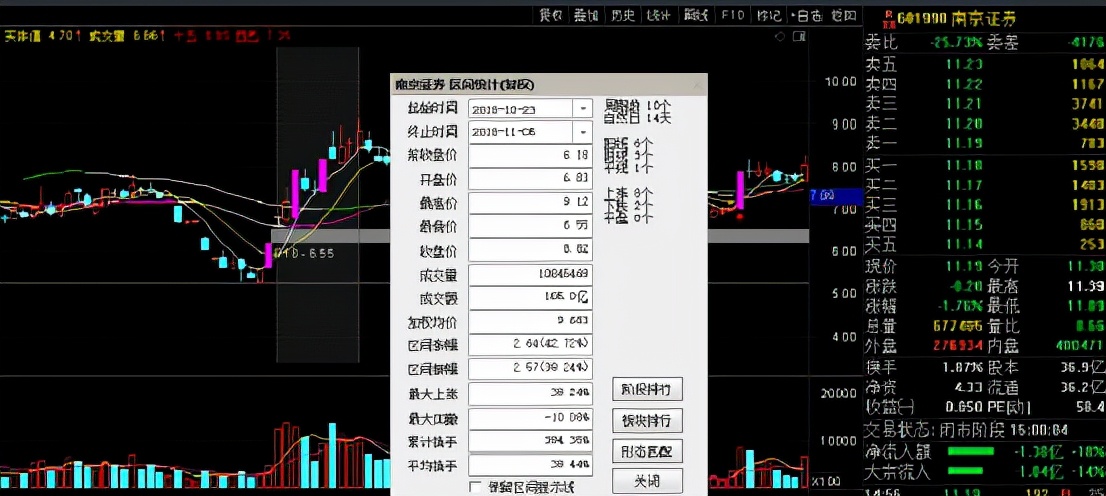The width and height of the screenshot is (1106, 496).
Task: Click the 最低价 value field
Action: pos(530,226)
